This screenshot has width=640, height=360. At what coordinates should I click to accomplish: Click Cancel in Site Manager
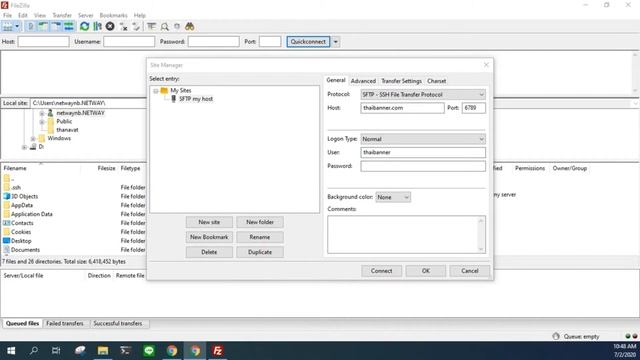pos(470,271)
